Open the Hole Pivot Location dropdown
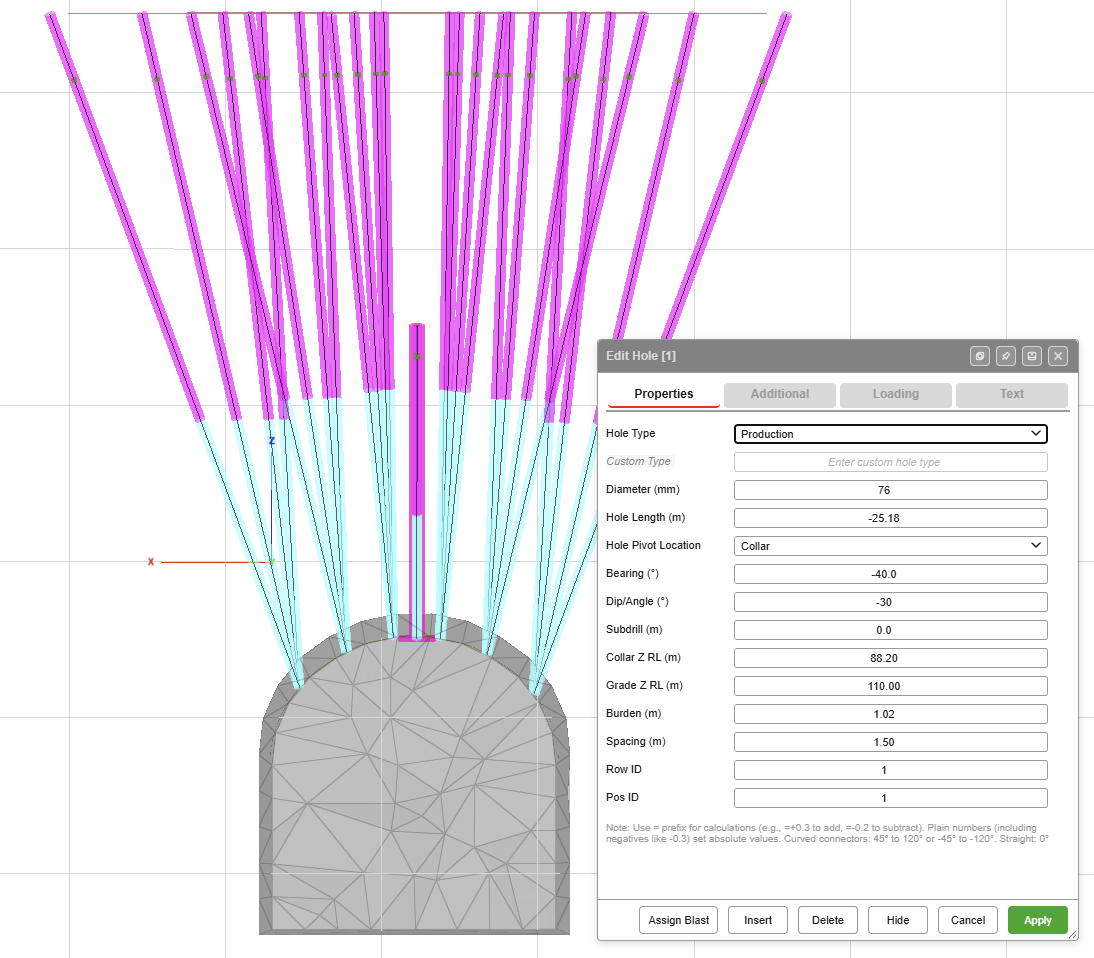Image resolution: width=1094 pixels, height=958 pixels. pos(890,546)
